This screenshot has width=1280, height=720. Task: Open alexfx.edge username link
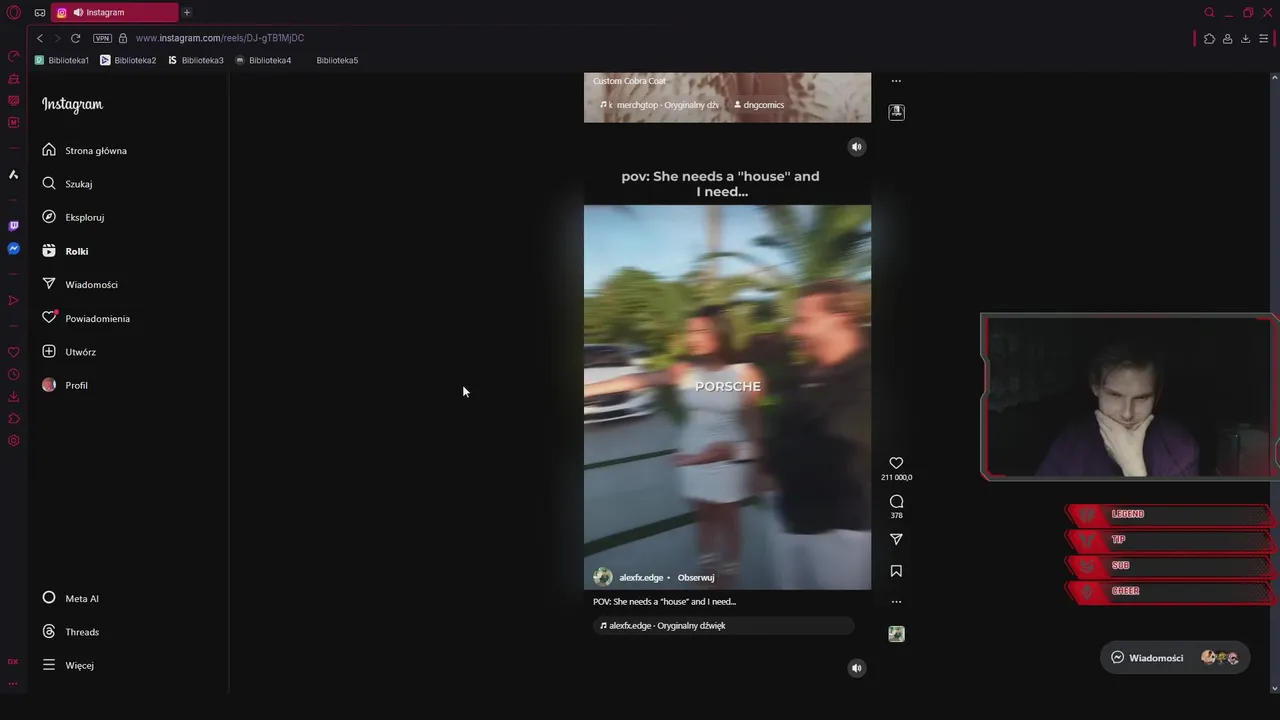641,577
